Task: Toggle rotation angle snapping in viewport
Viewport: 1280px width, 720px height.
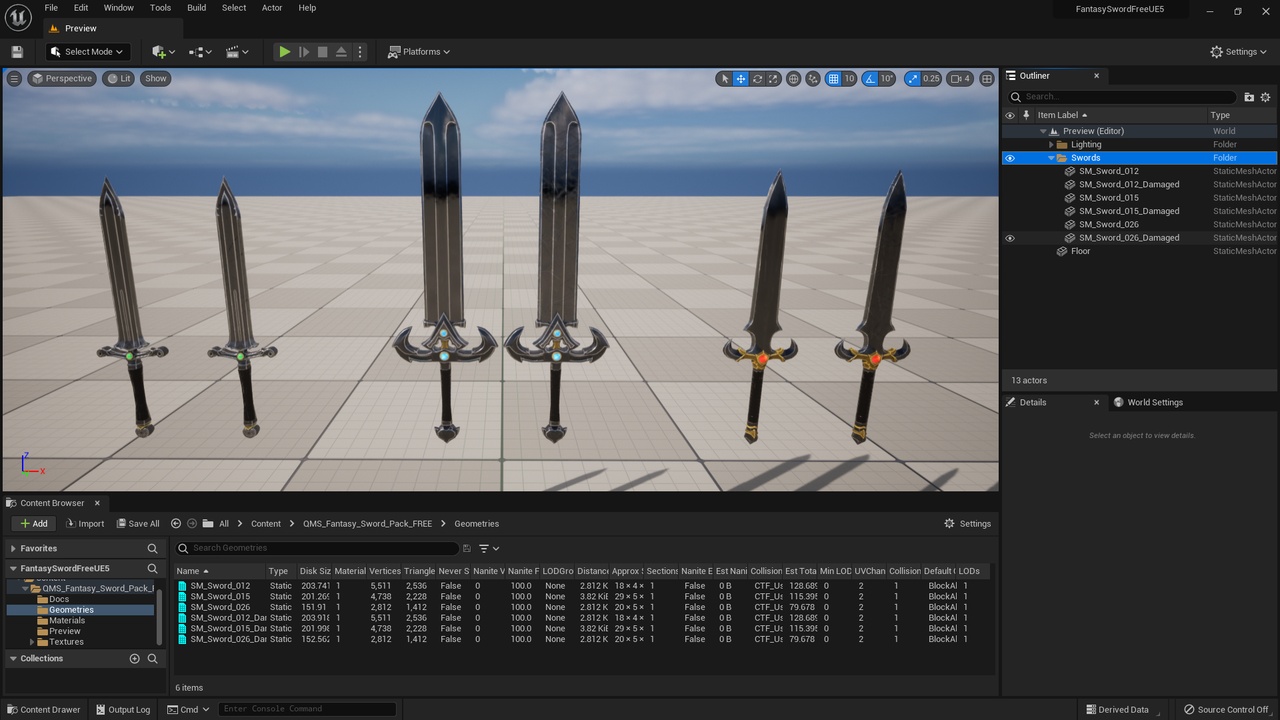Action: 870,79
